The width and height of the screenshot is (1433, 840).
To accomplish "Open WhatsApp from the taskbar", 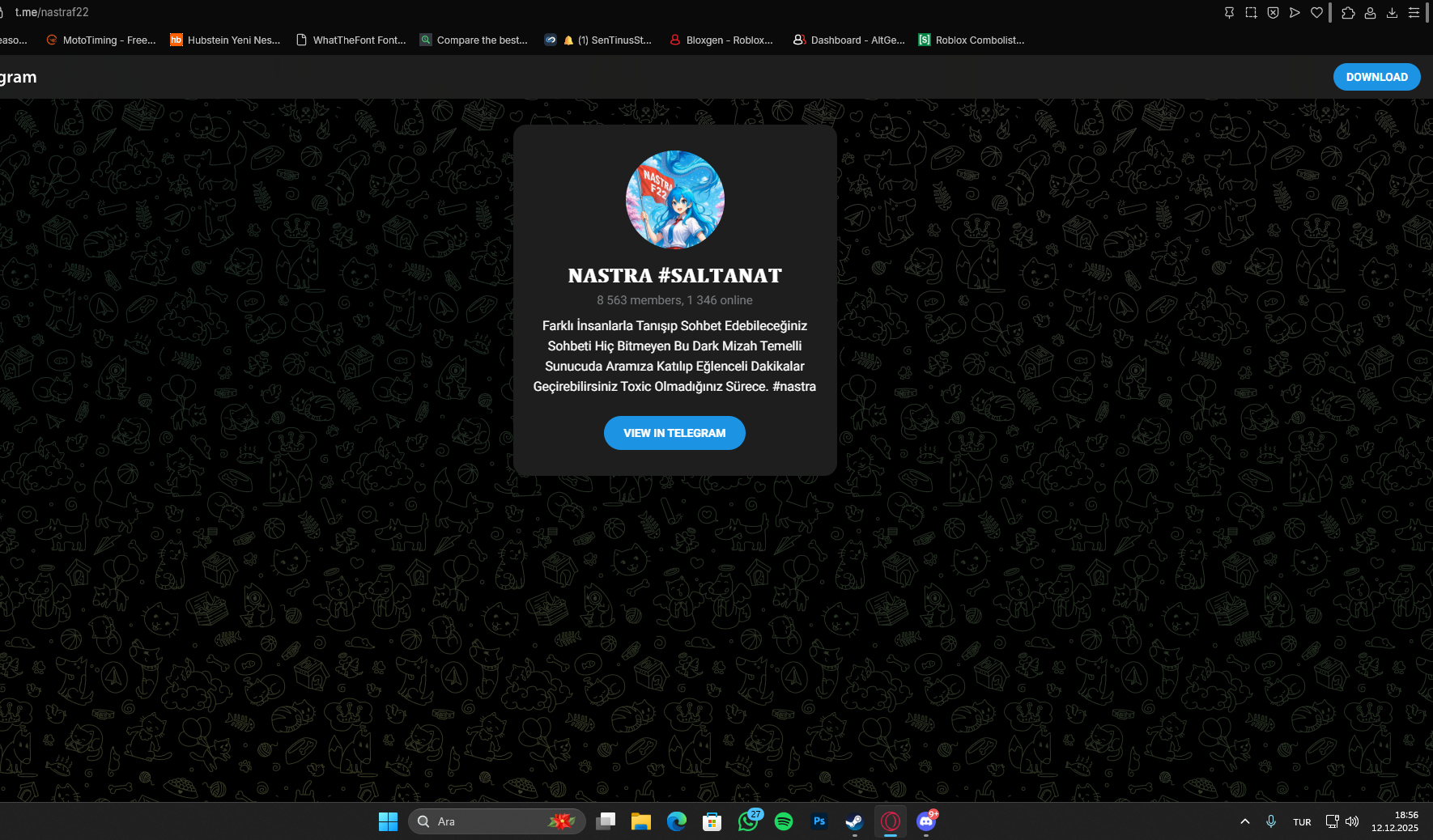I will click(748, 821).
